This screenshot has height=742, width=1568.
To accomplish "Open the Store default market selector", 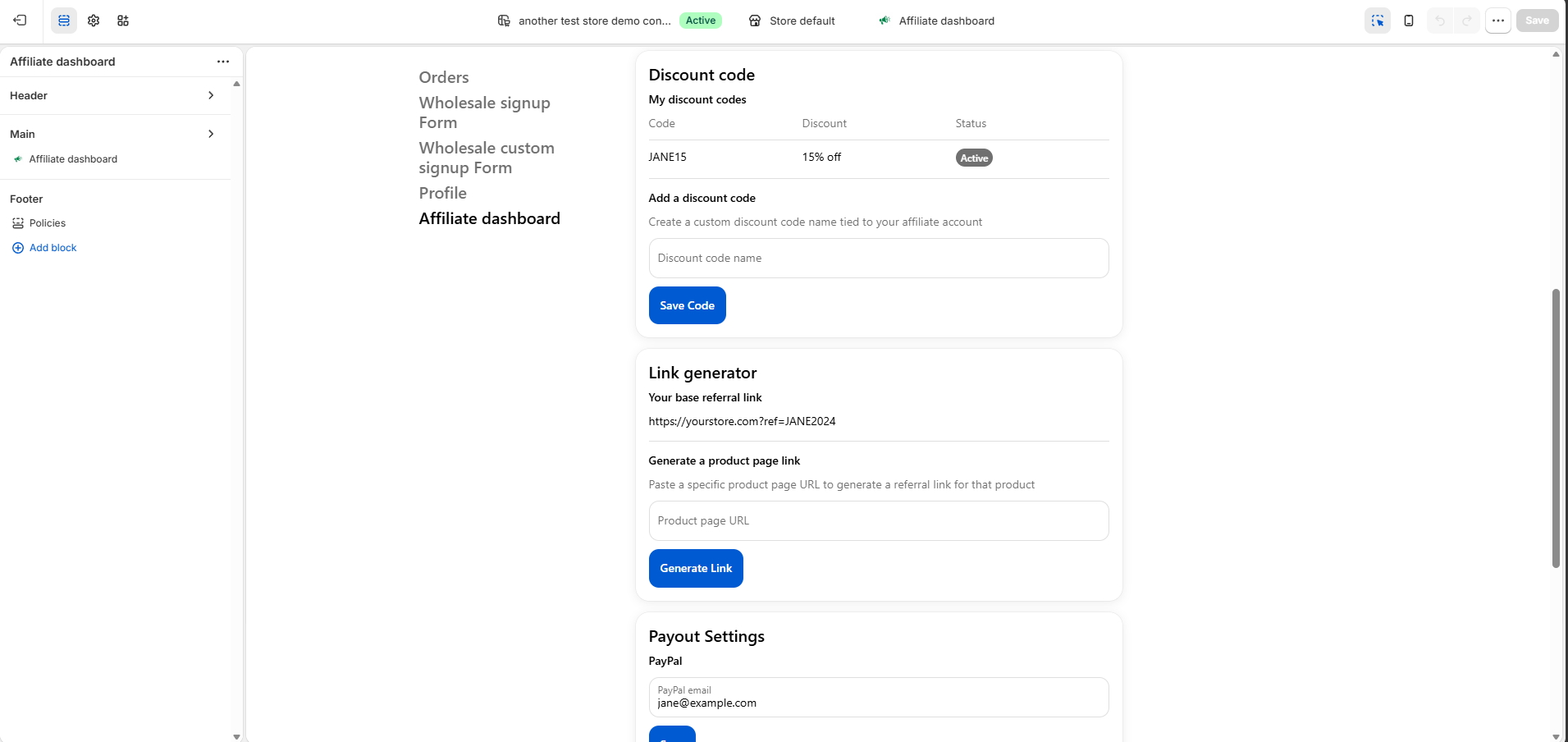I will tap(793, 21).
